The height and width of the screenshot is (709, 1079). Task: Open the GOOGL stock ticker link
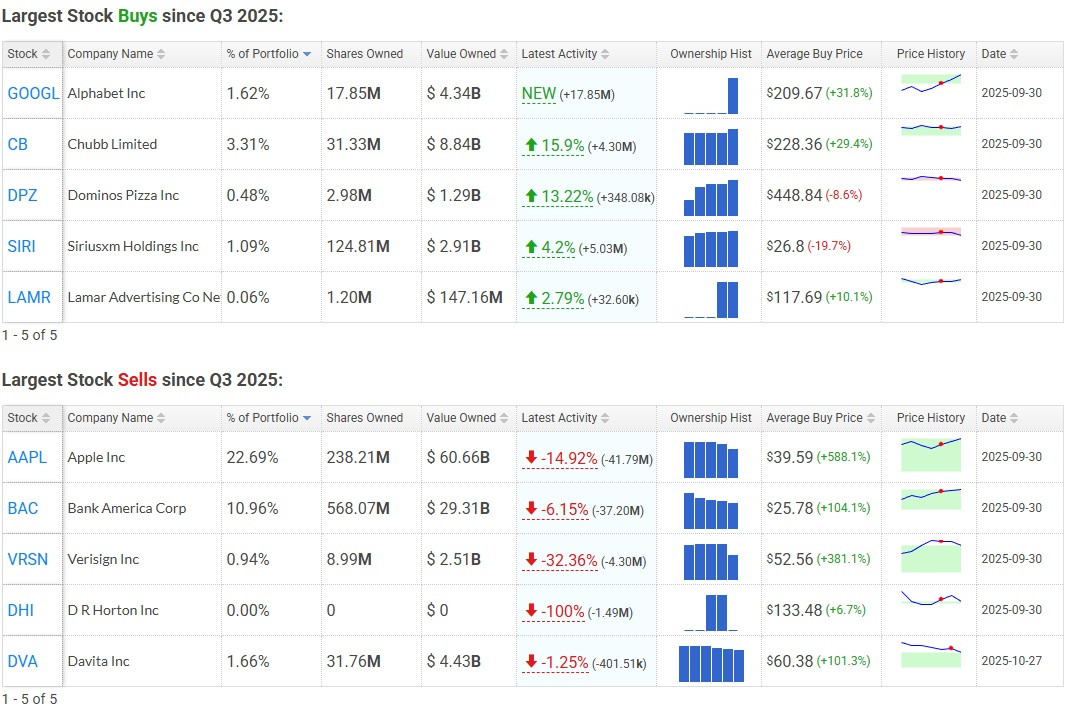pos(33,93)
